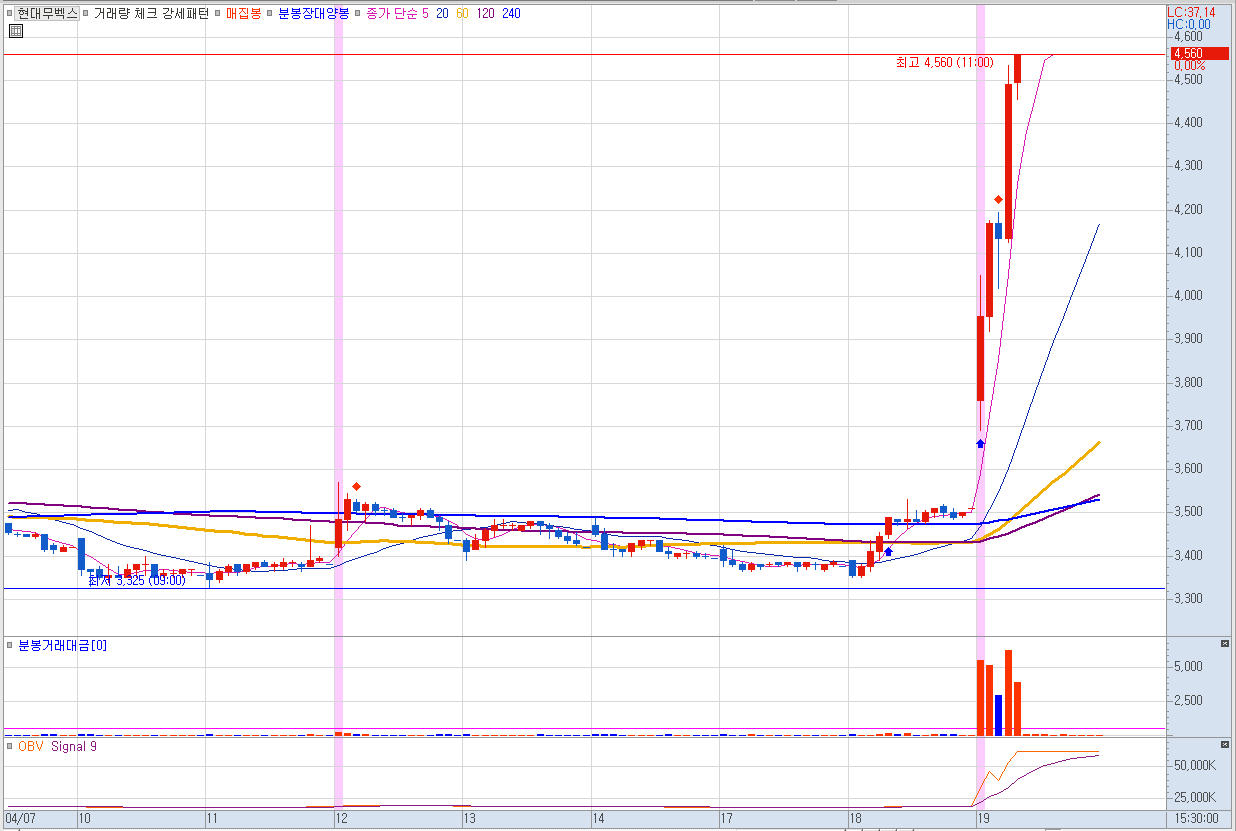This screenshot has height=831, width=1236.
Task: Pick the orange 60-period moving average value
Action: [462, 13]
